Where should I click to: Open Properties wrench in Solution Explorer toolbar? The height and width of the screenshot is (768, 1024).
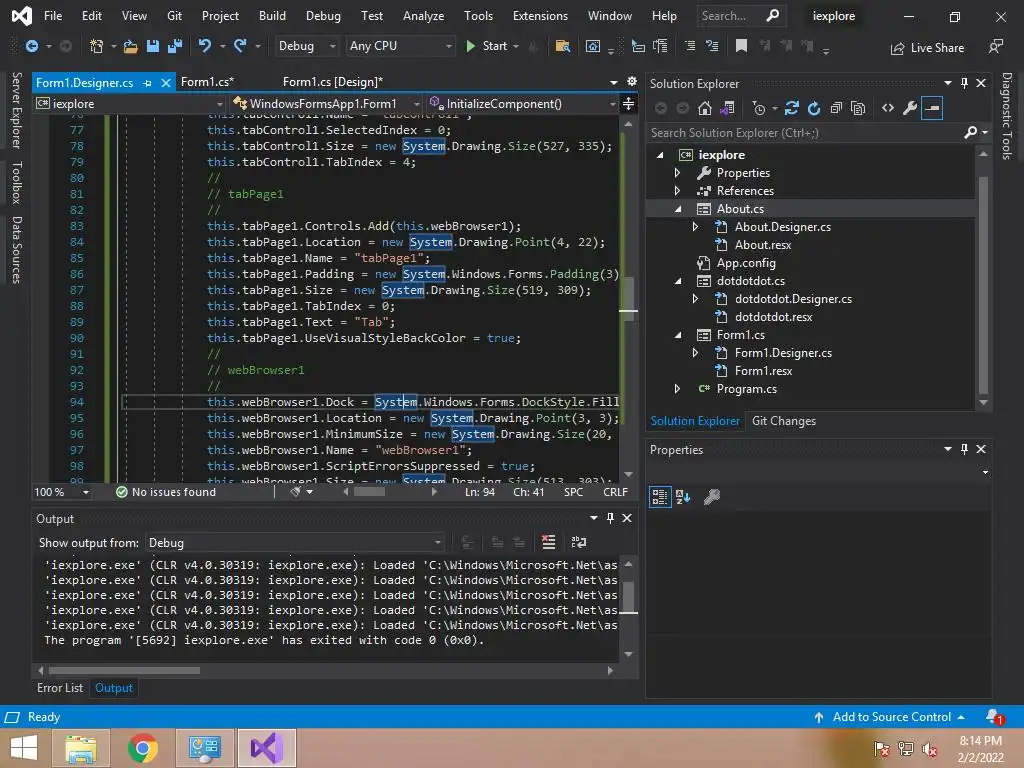(910, 108)
